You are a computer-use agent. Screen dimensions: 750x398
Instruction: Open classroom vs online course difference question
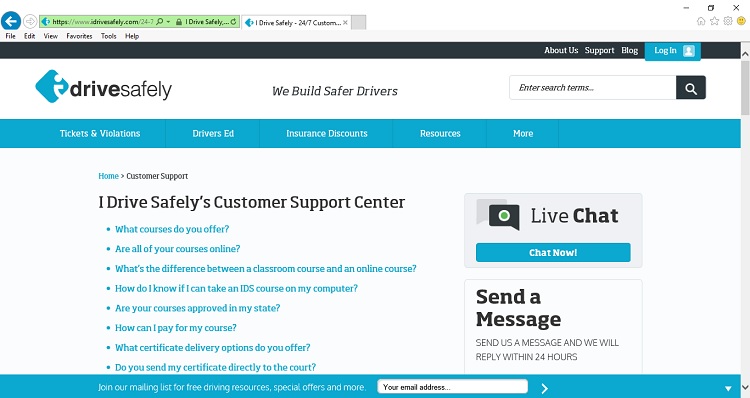click(x=265, y=269)
